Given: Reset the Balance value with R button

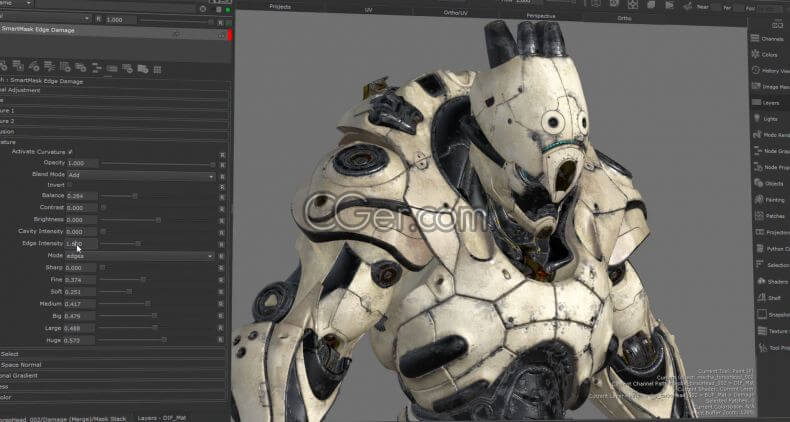Looking at the screenshot, I should pos(222,197).
